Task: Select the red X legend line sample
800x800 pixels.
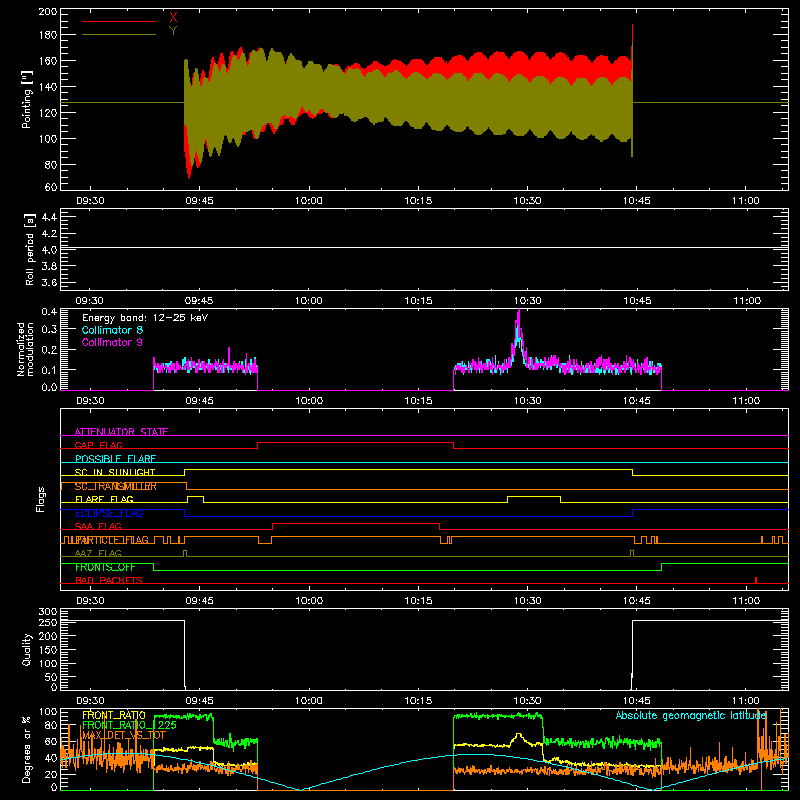Action: click(x=119, y=21)
